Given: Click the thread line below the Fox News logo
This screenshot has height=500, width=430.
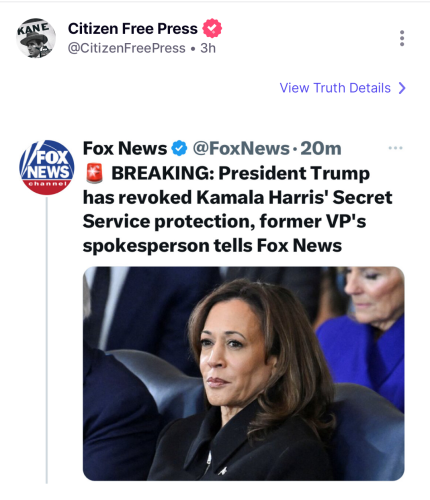Looking at the screenshot, I should [47, 339].
